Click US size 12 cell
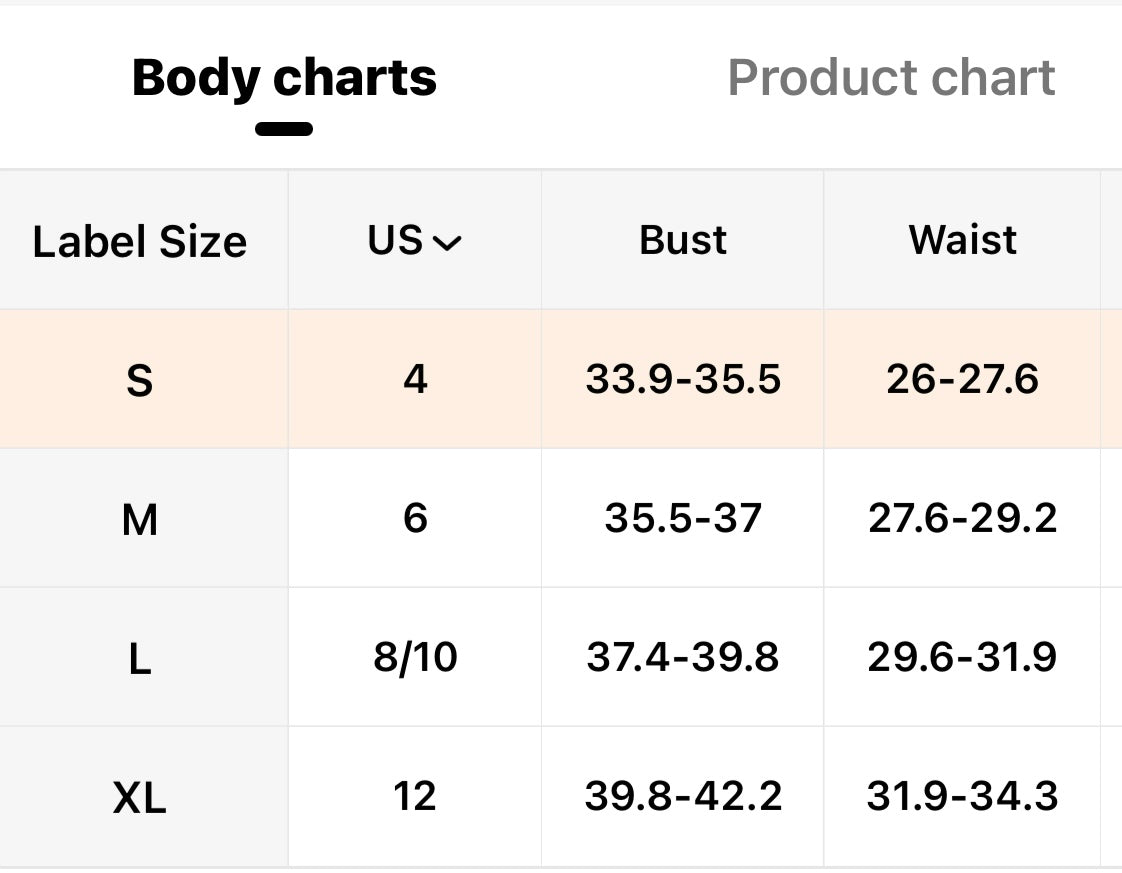This screenshot has width=1122, height=873. pyautogui.click(x=415, y=797)
